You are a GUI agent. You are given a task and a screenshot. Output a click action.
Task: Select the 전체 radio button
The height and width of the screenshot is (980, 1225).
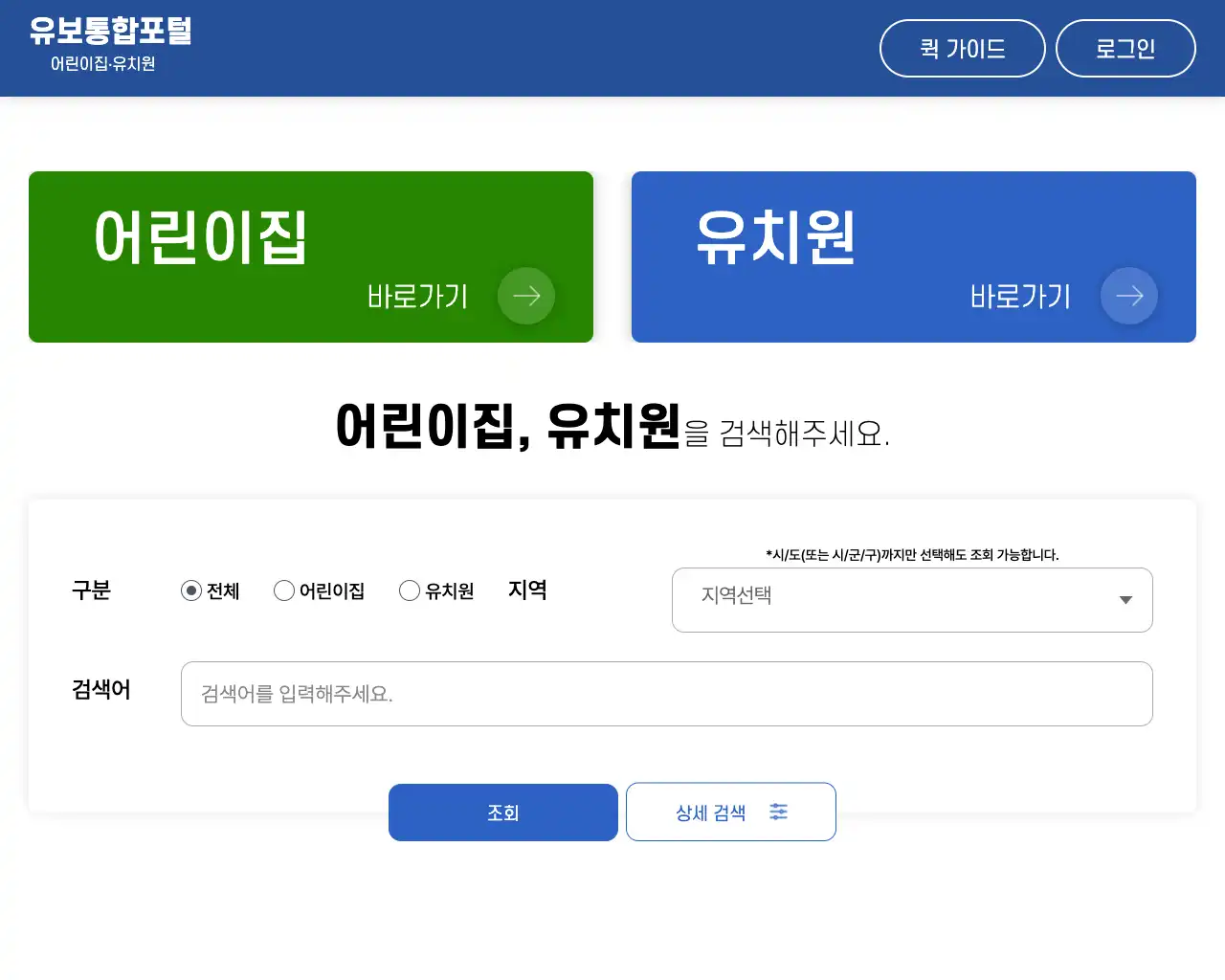pos(191,590)
